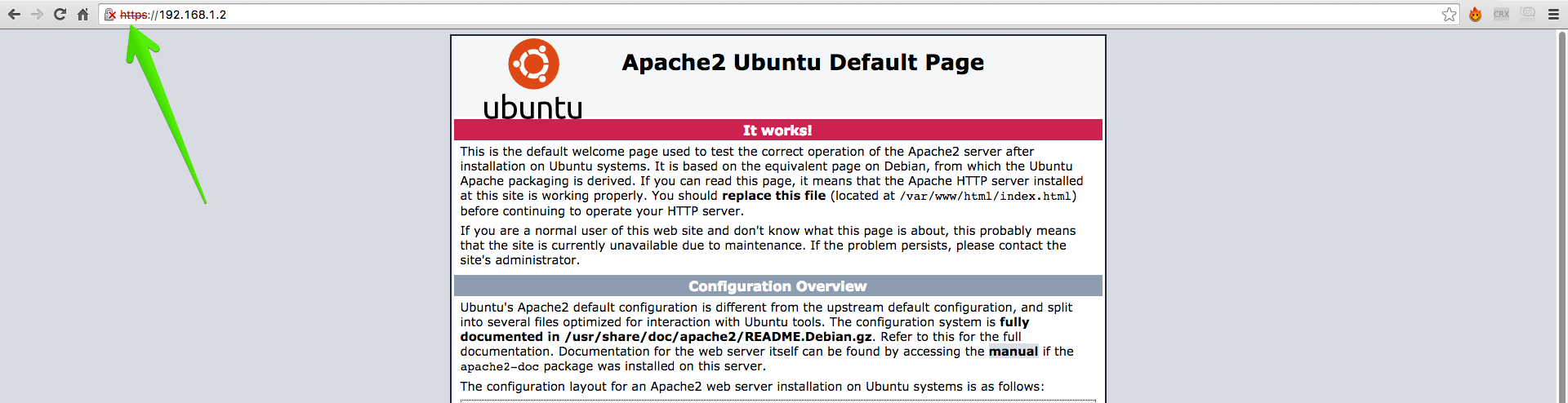Click the '/usr/share/doc/apache2/README.Debian.gz' text

(x=719, y=337)
